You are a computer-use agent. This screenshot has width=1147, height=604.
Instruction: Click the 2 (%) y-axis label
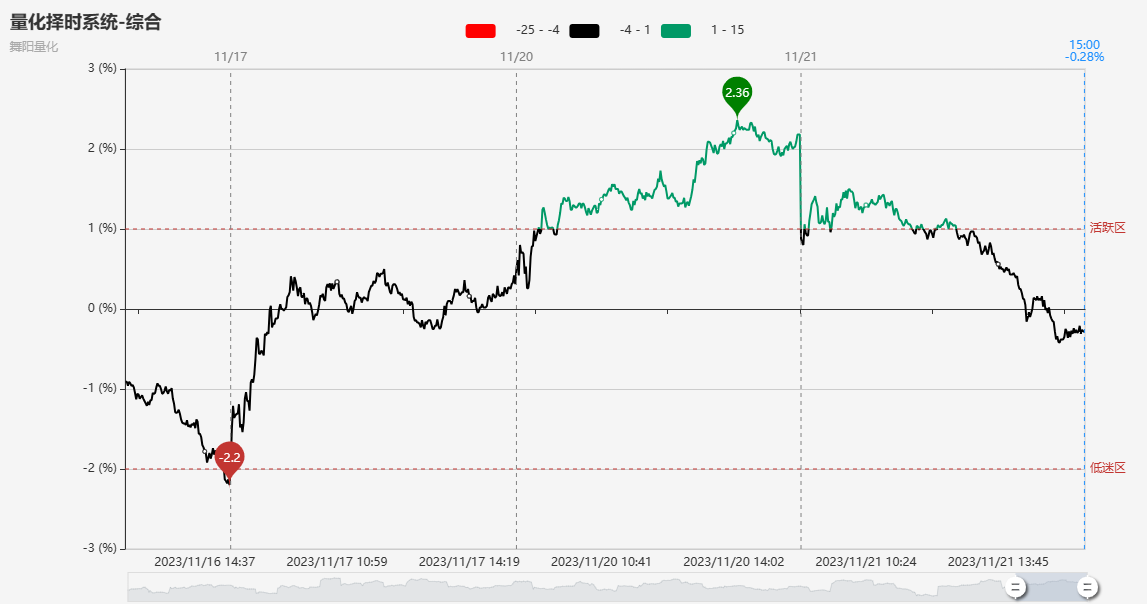(102, 148)
